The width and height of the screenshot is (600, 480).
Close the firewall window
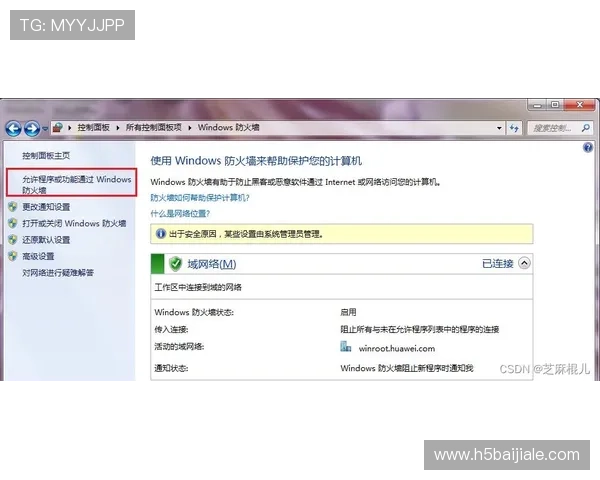(x=579, y=105)
